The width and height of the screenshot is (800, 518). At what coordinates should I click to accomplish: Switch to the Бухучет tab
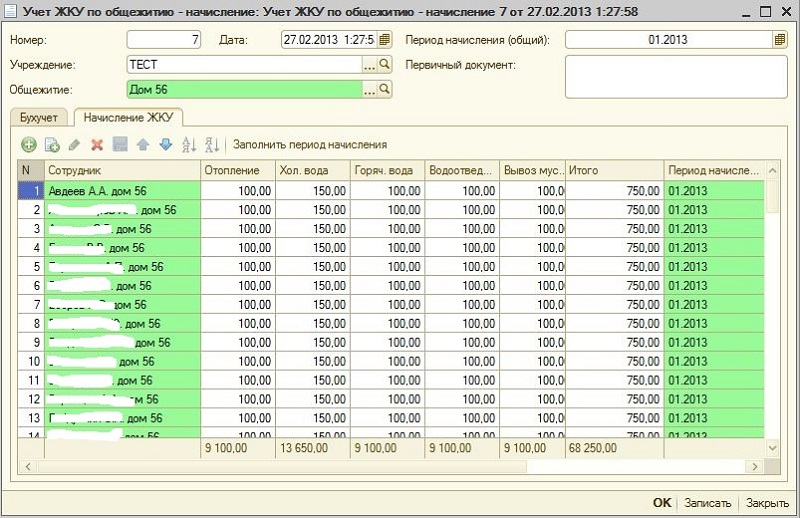(x=41, y=118)
